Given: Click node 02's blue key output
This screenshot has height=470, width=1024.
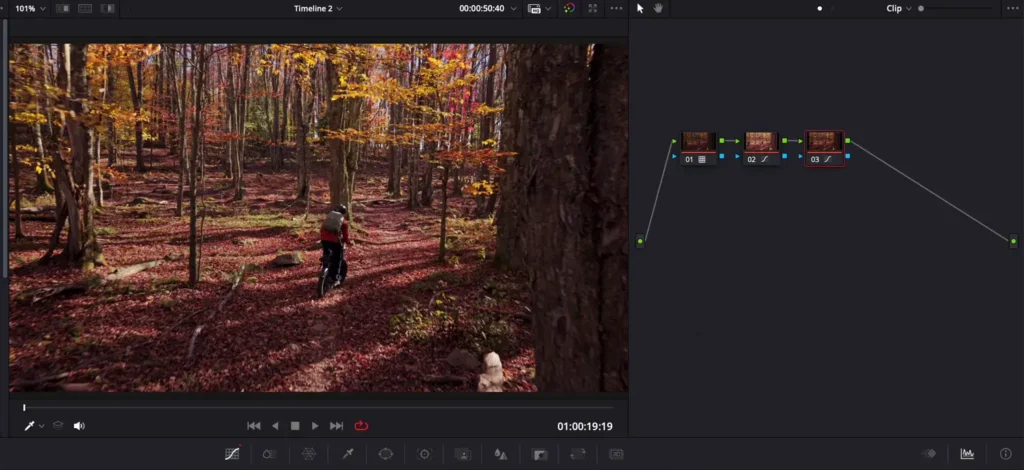Looking at the screenshot, I should pos(784,156).
